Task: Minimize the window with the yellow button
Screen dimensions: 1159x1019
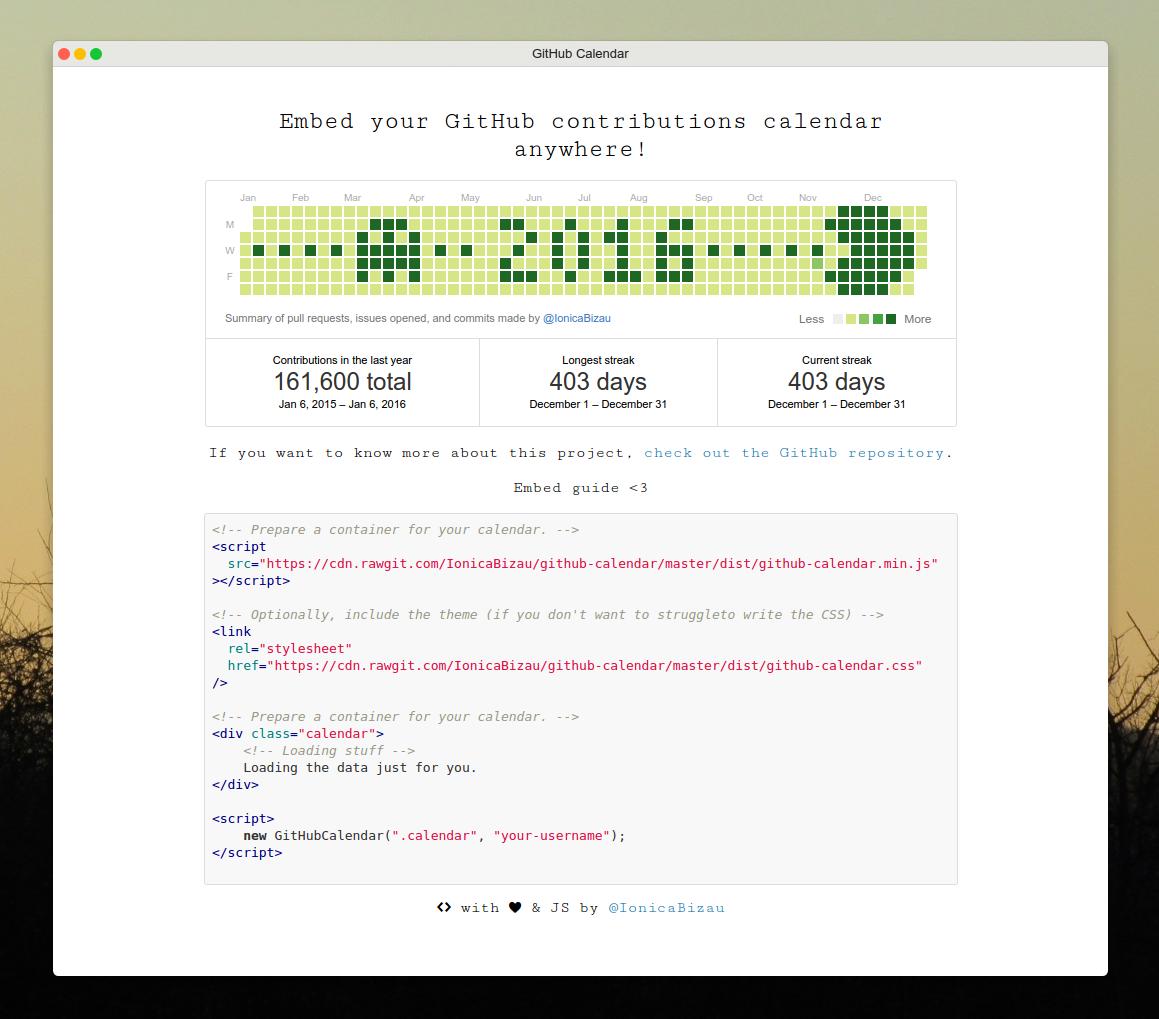Action: click(80, 54)
